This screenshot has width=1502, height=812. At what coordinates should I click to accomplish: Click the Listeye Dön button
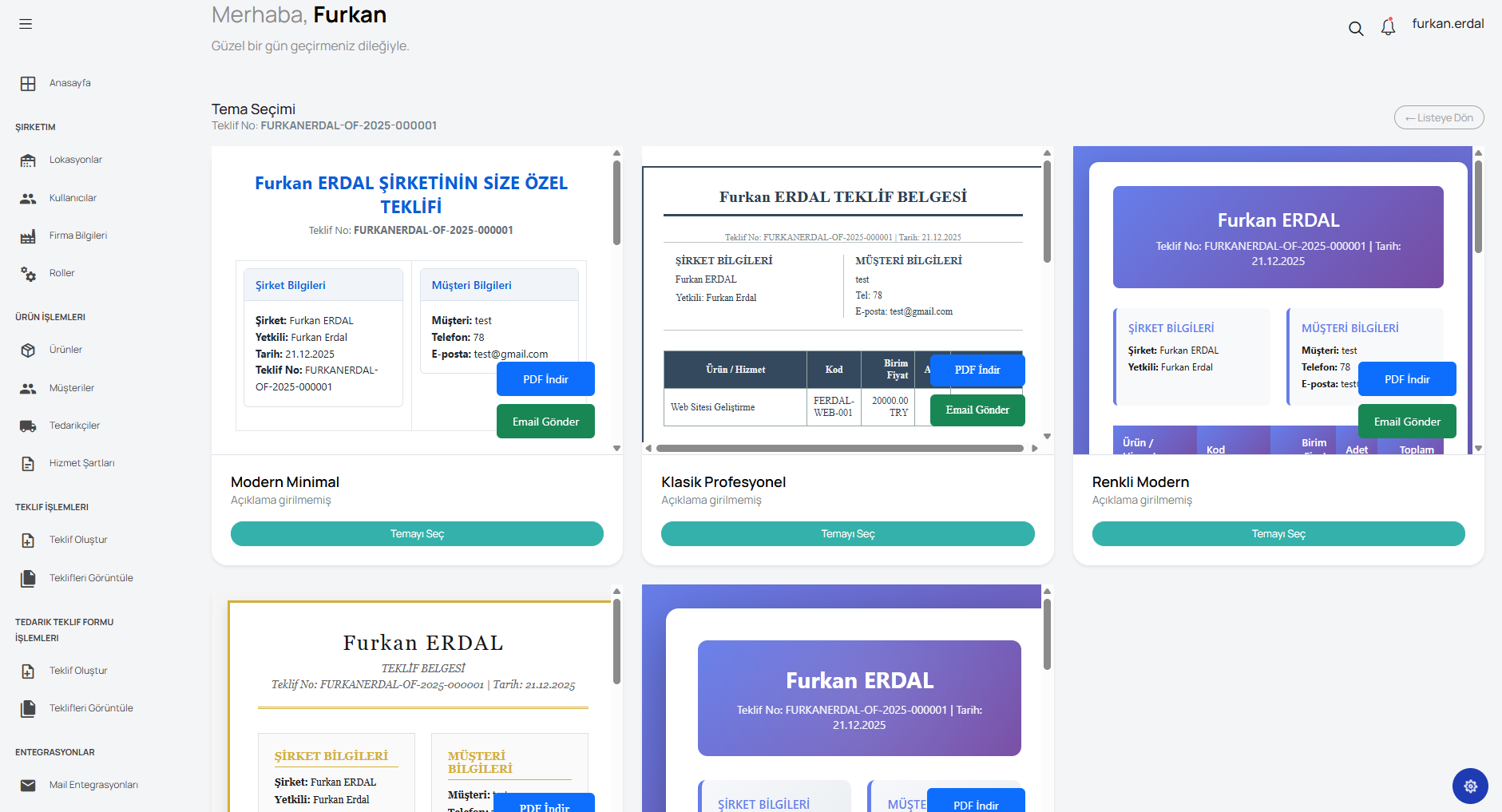pos(1439,117)
